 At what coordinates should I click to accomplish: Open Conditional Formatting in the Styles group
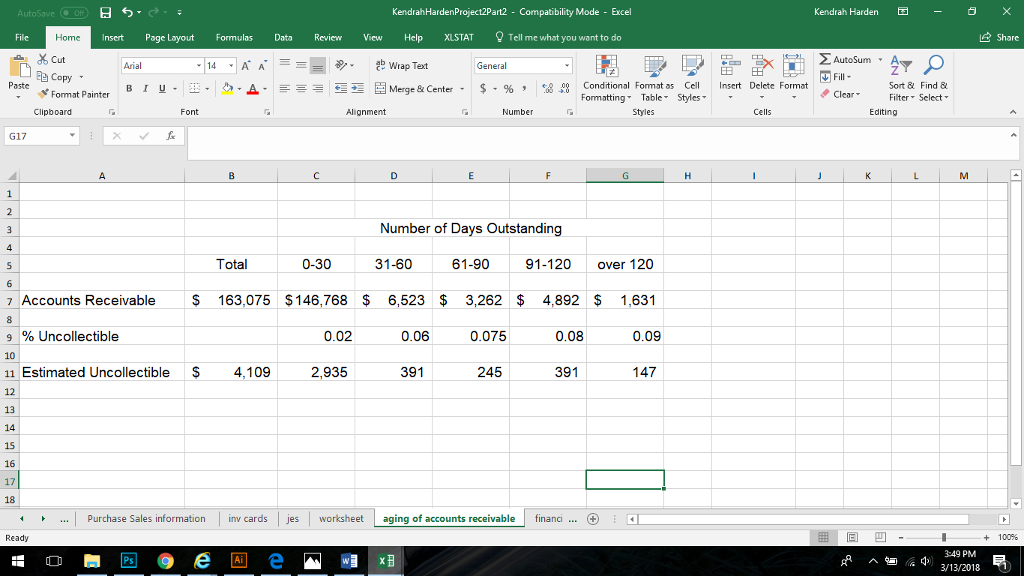point(604,80)
